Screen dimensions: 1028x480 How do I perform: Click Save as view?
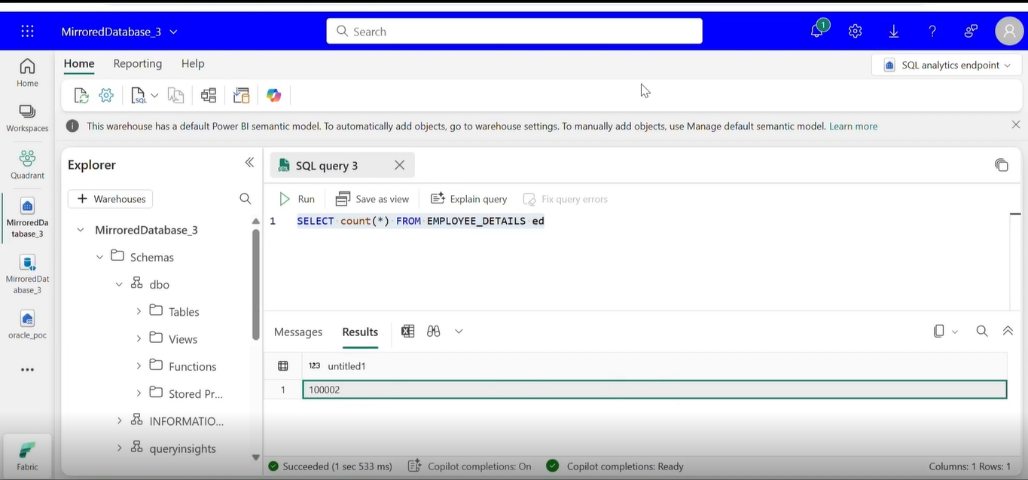(x=372, y=199)
